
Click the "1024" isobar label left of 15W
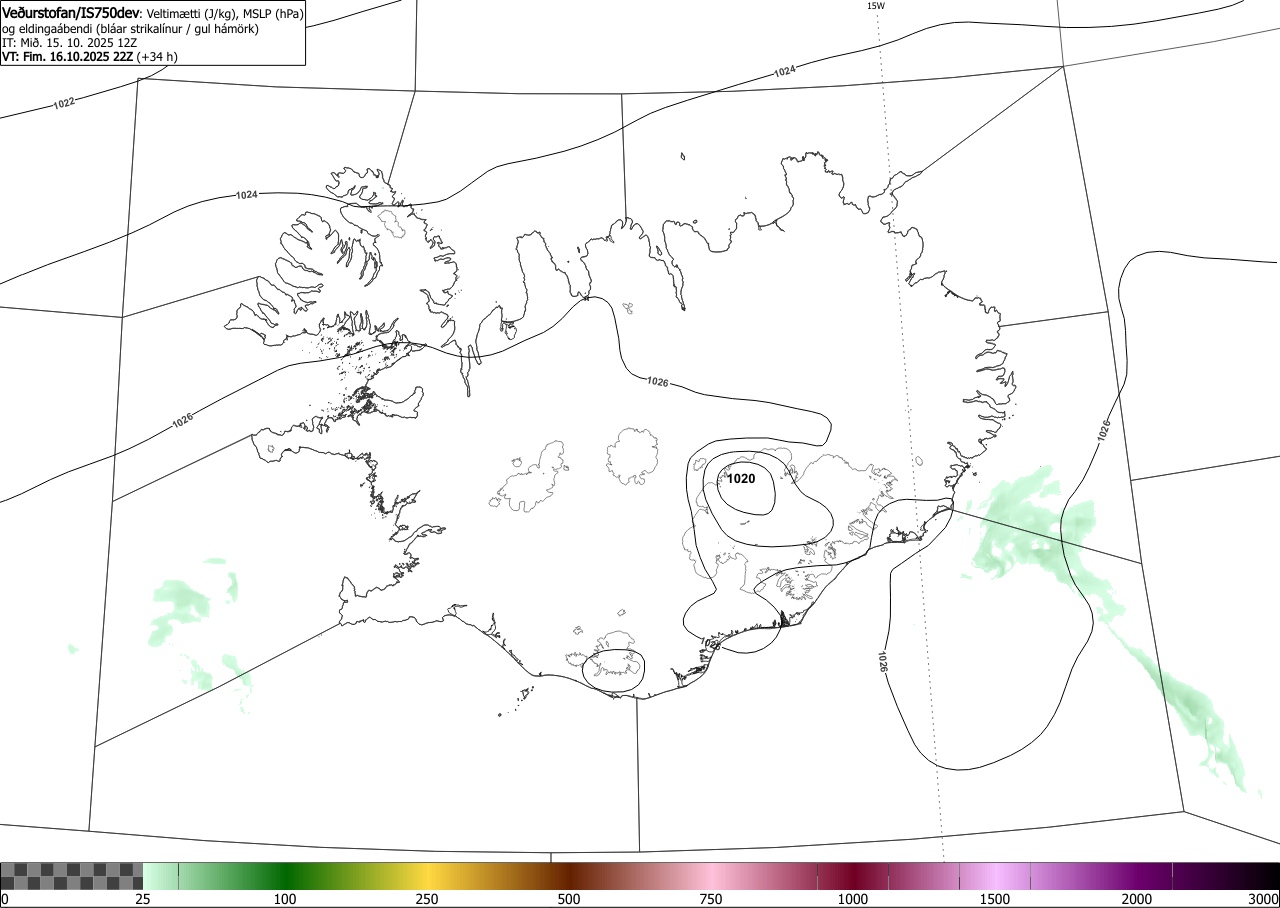[785, 71]
